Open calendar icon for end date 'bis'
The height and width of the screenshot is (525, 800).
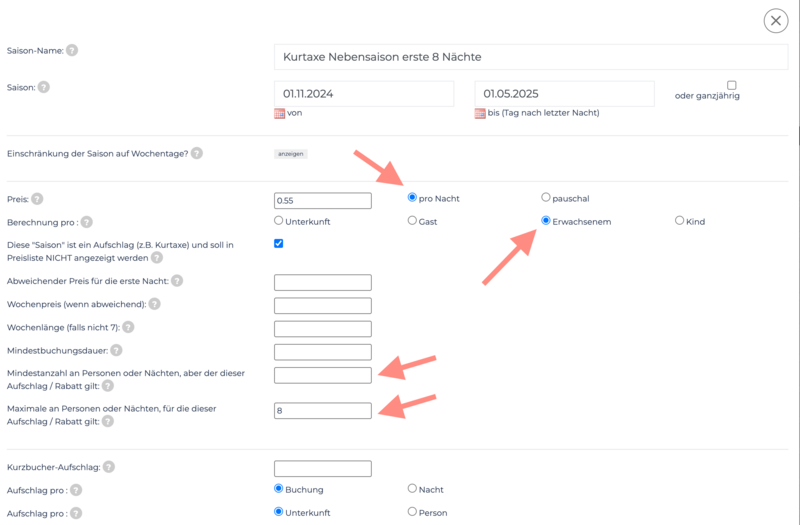(x=480, y=114)
